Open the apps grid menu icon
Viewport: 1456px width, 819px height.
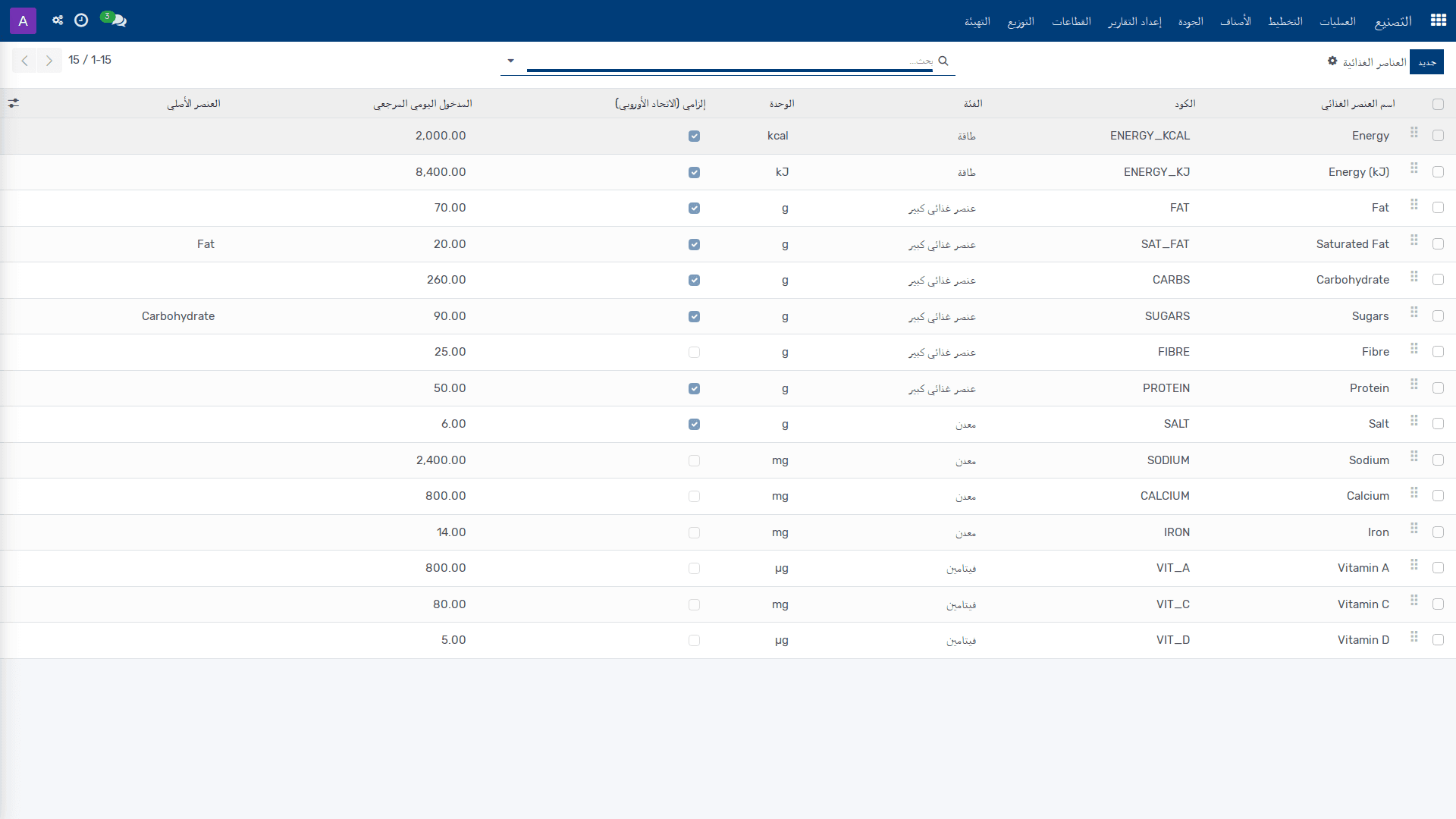pos(1438,20)
